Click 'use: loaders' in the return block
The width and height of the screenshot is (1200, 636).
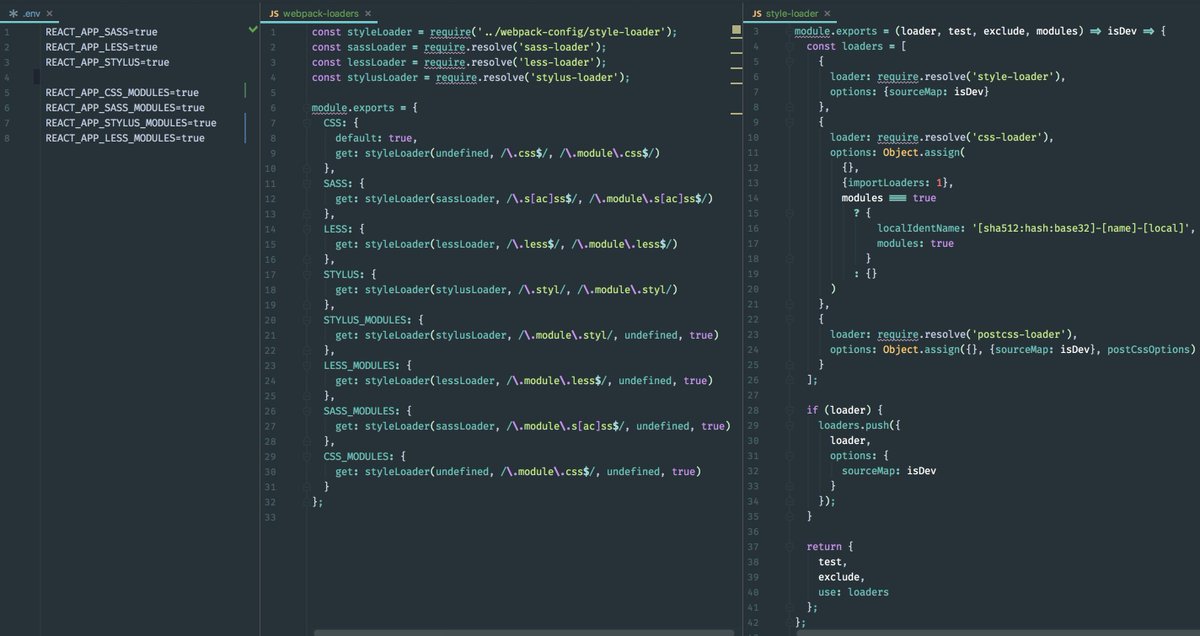pos(854,592)
